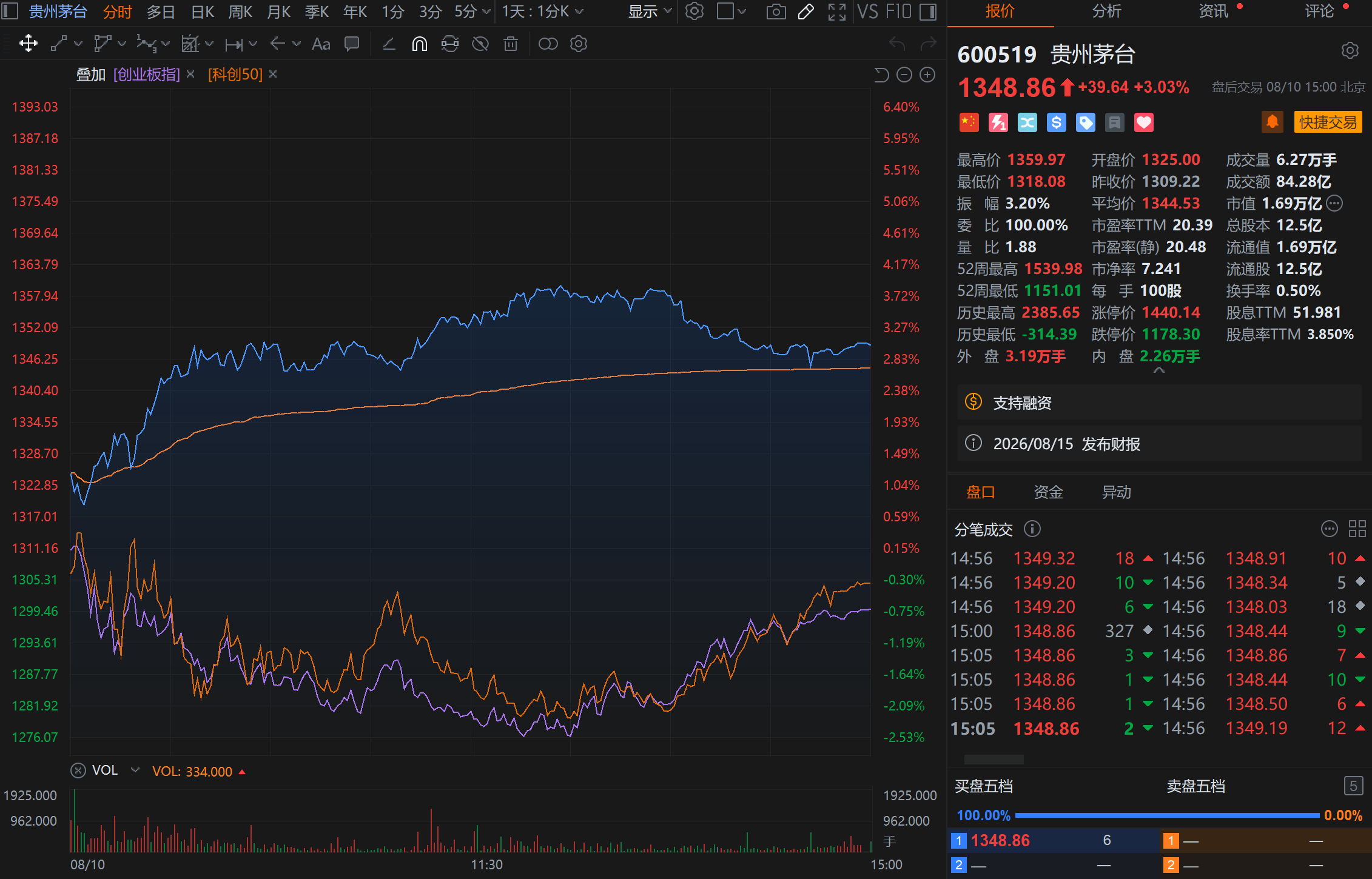Zoom out chart with minus circle
Image resolution: width=1372 pixels, height=879 pixels.
[x=904, y=75]
